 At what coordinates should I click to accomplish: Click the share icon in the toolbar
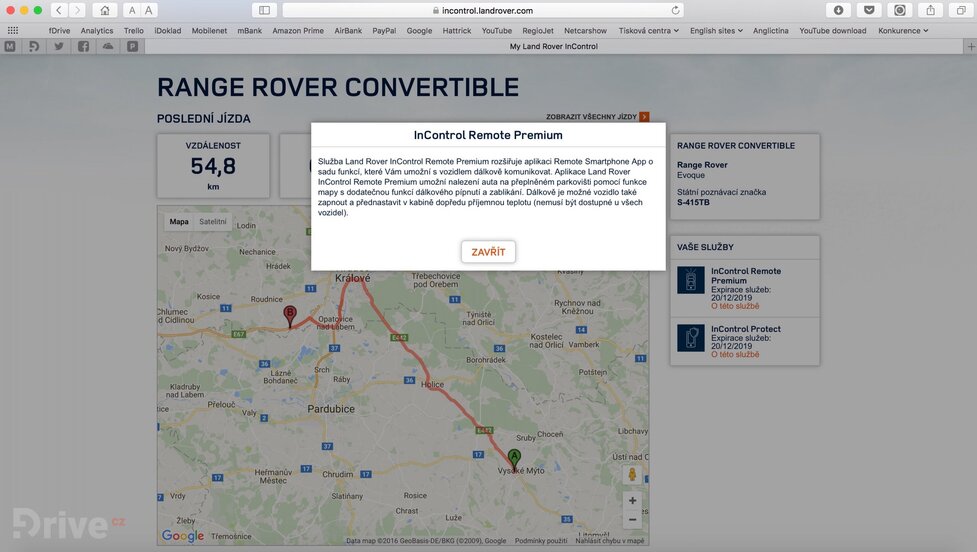click(x=930, y=10)
